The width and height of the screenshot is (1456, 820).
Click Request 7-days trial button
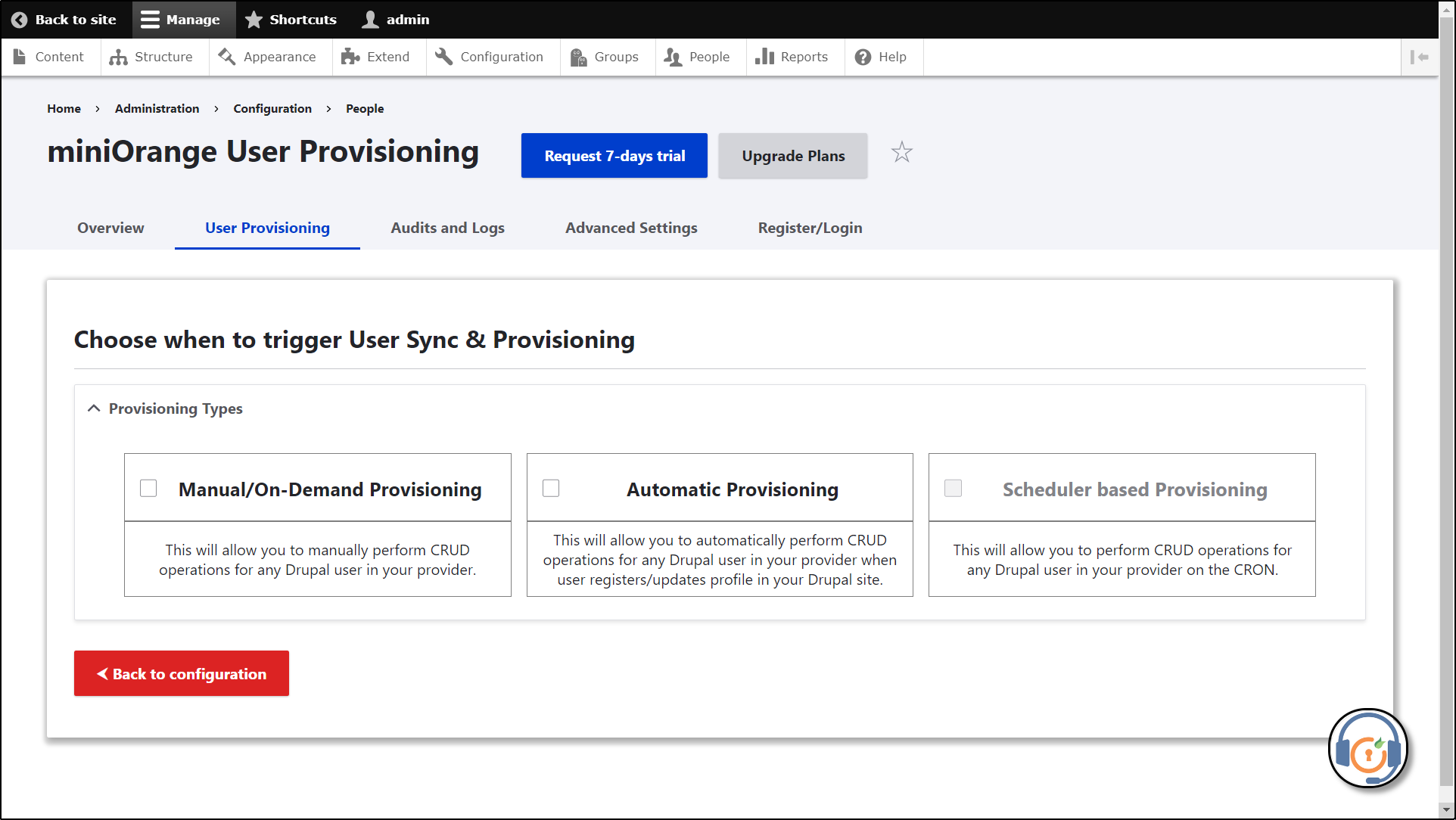click(x=614, y=156)
